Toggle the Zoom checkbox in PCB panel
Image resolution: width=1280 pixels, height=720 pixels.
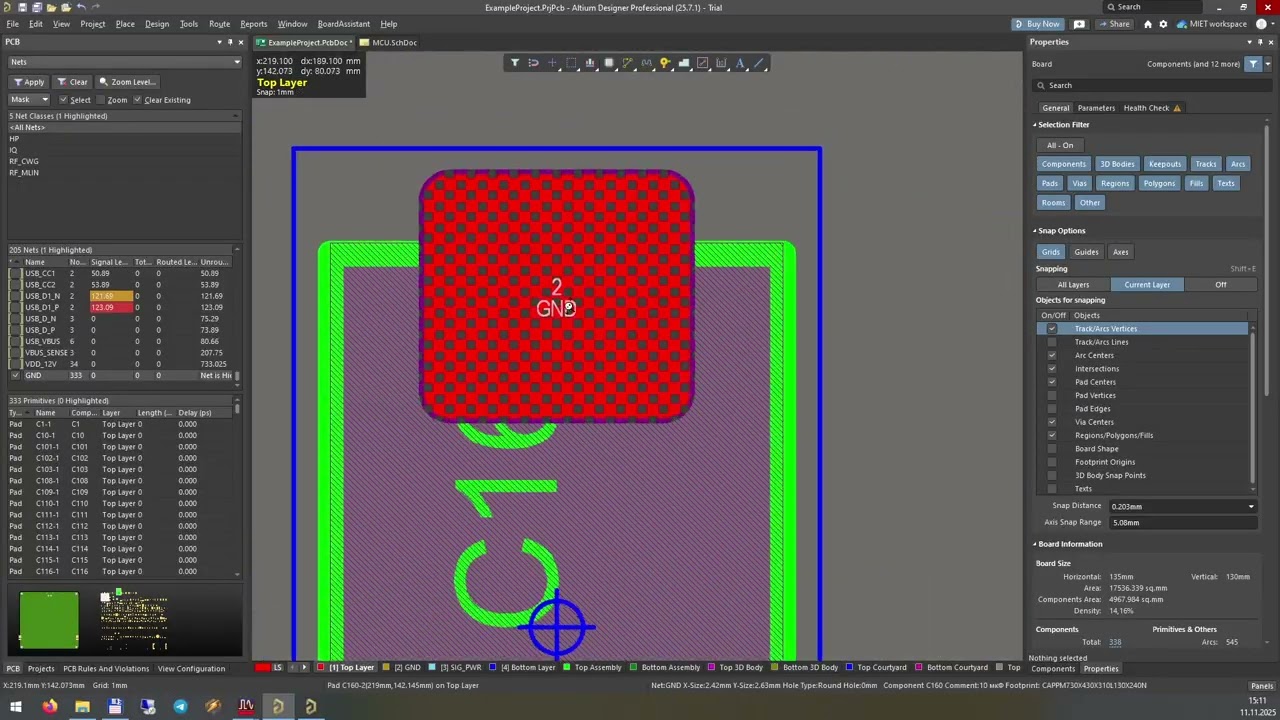(100, 100)
